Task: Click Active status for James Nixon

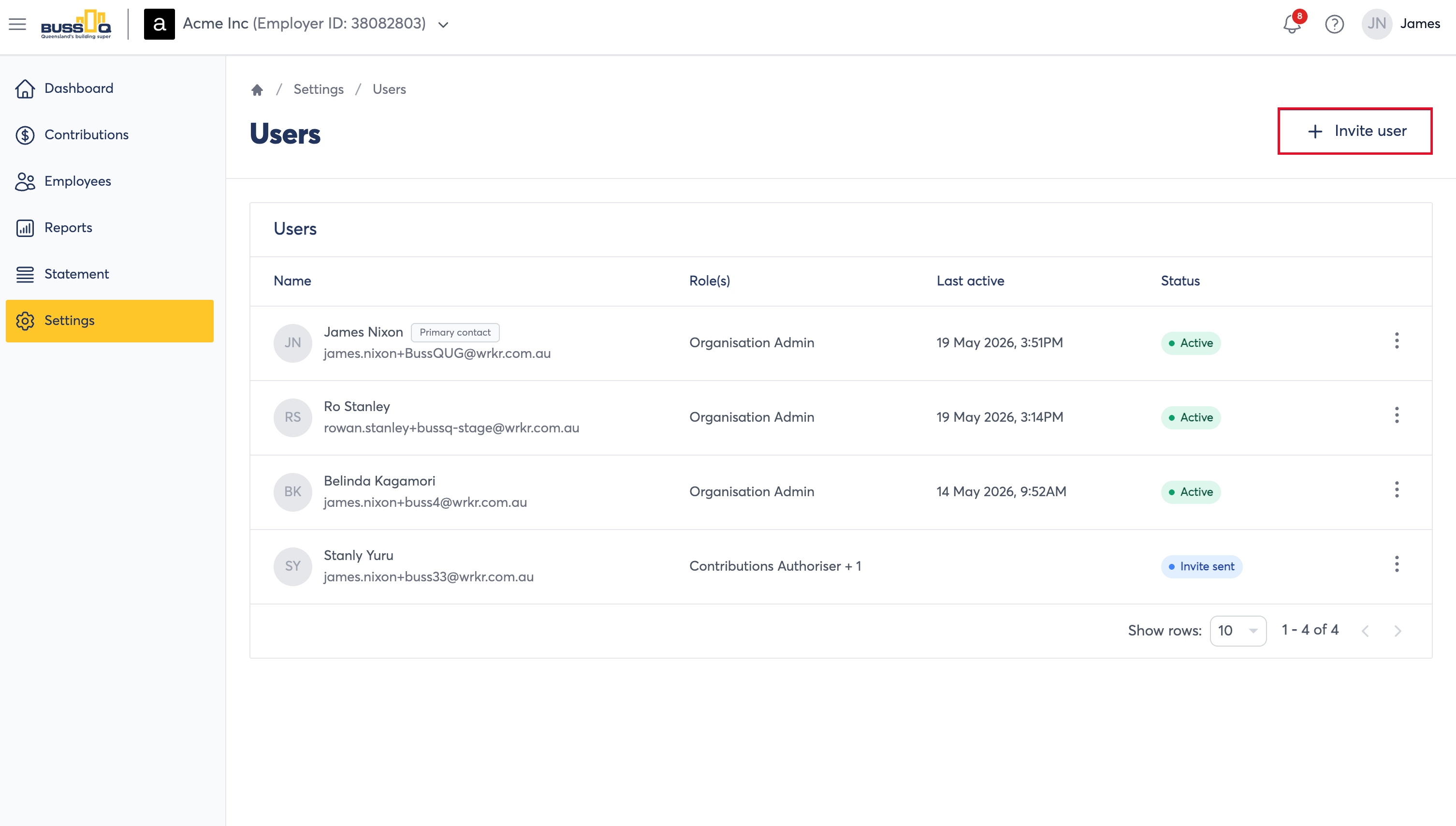Action: (1191, 343)
